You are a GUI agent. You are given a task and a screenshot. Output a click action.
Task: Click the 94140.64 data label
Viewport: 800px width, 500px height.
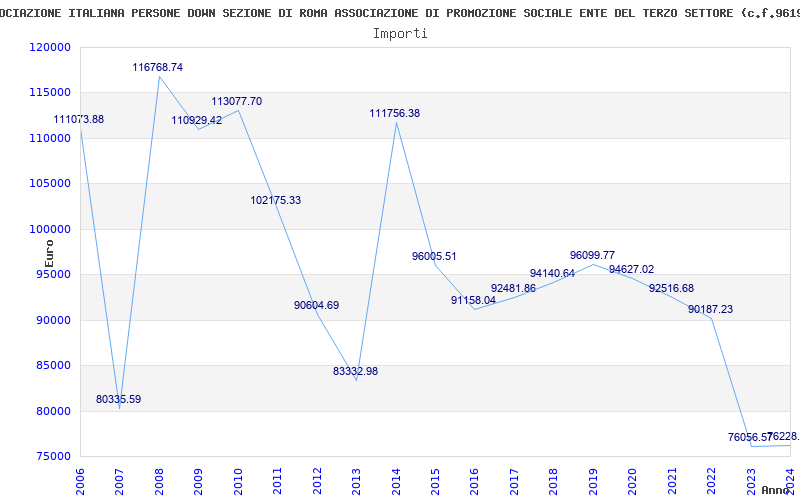pyautogui.click(x=553, y=273)
